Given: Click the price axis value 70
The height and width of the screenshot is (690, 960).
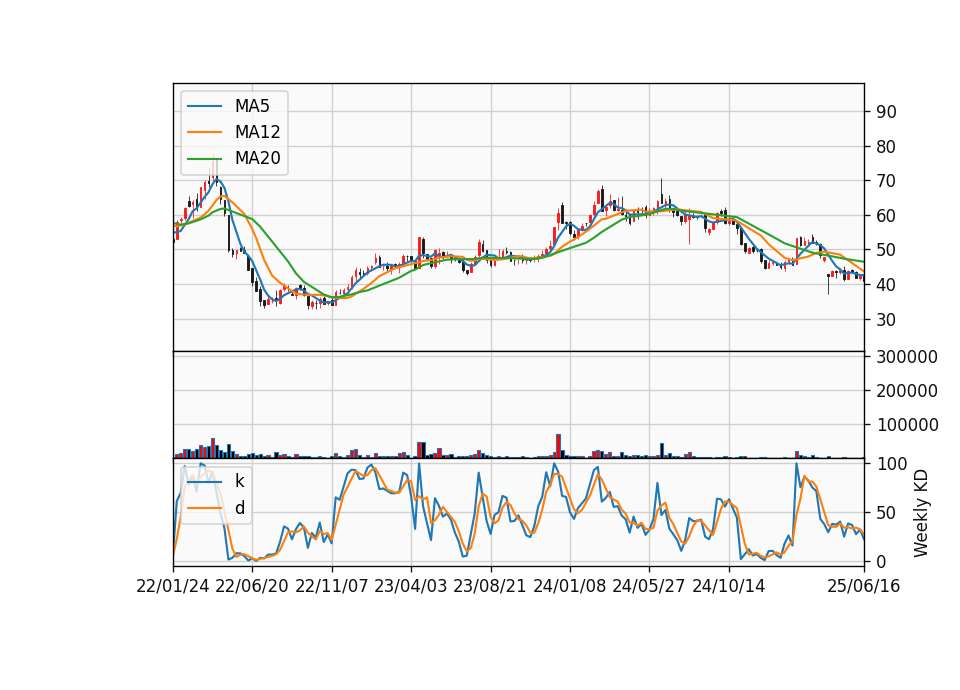Looking at the screenshot, I should click(886, 181).
